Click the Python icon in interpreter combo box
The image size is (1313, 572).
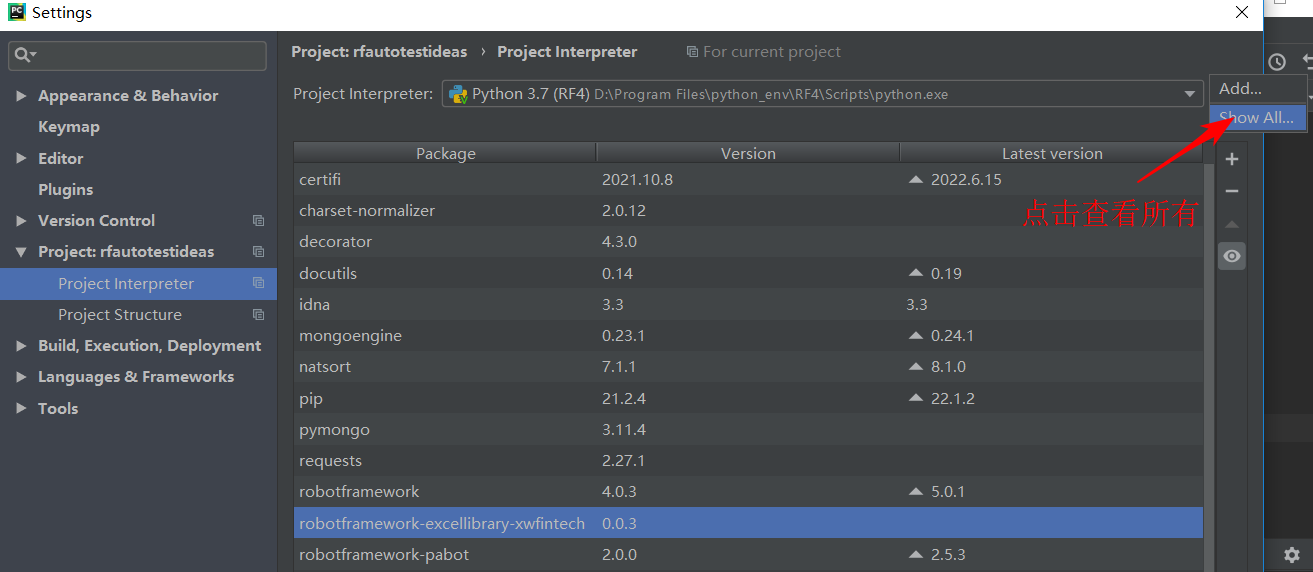(x=458, y=94)
